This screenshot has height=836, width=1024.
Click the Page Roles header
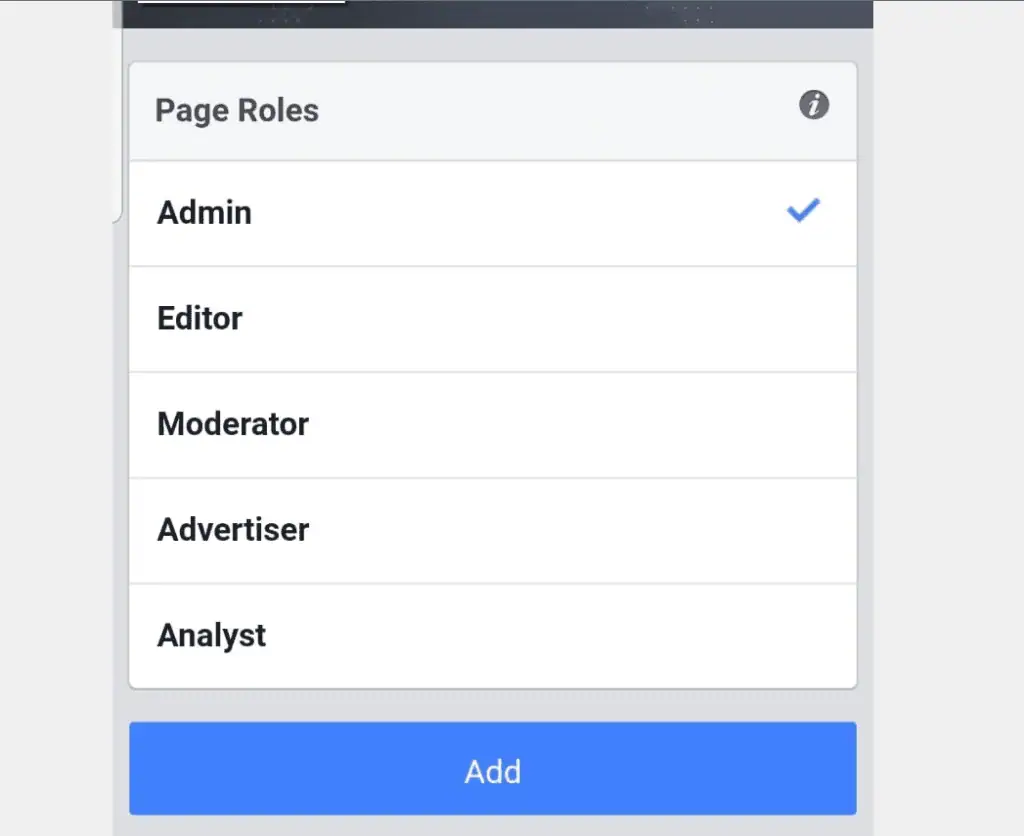(x=236, y=110)
